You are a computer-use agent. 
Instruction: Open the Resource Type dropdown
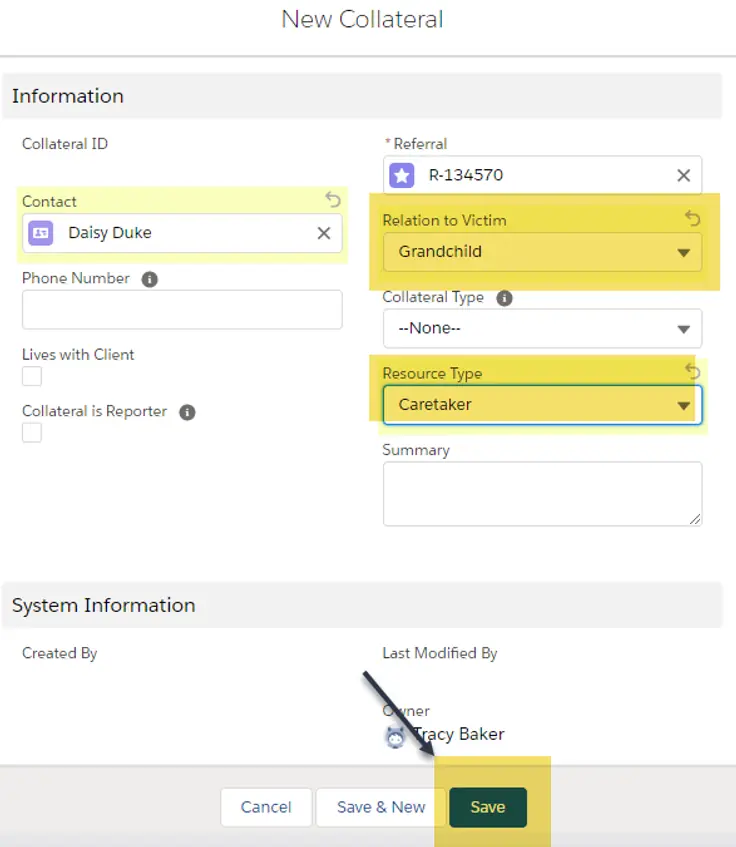point(542,405)
